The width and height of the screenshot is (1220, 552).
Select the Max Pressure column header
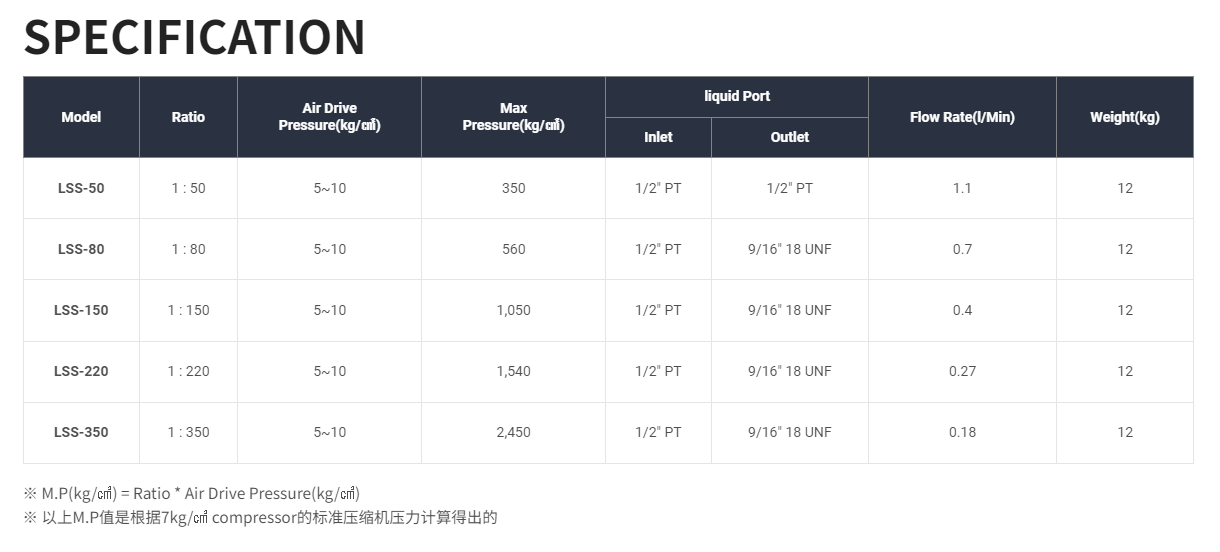(x=513, y=117)
